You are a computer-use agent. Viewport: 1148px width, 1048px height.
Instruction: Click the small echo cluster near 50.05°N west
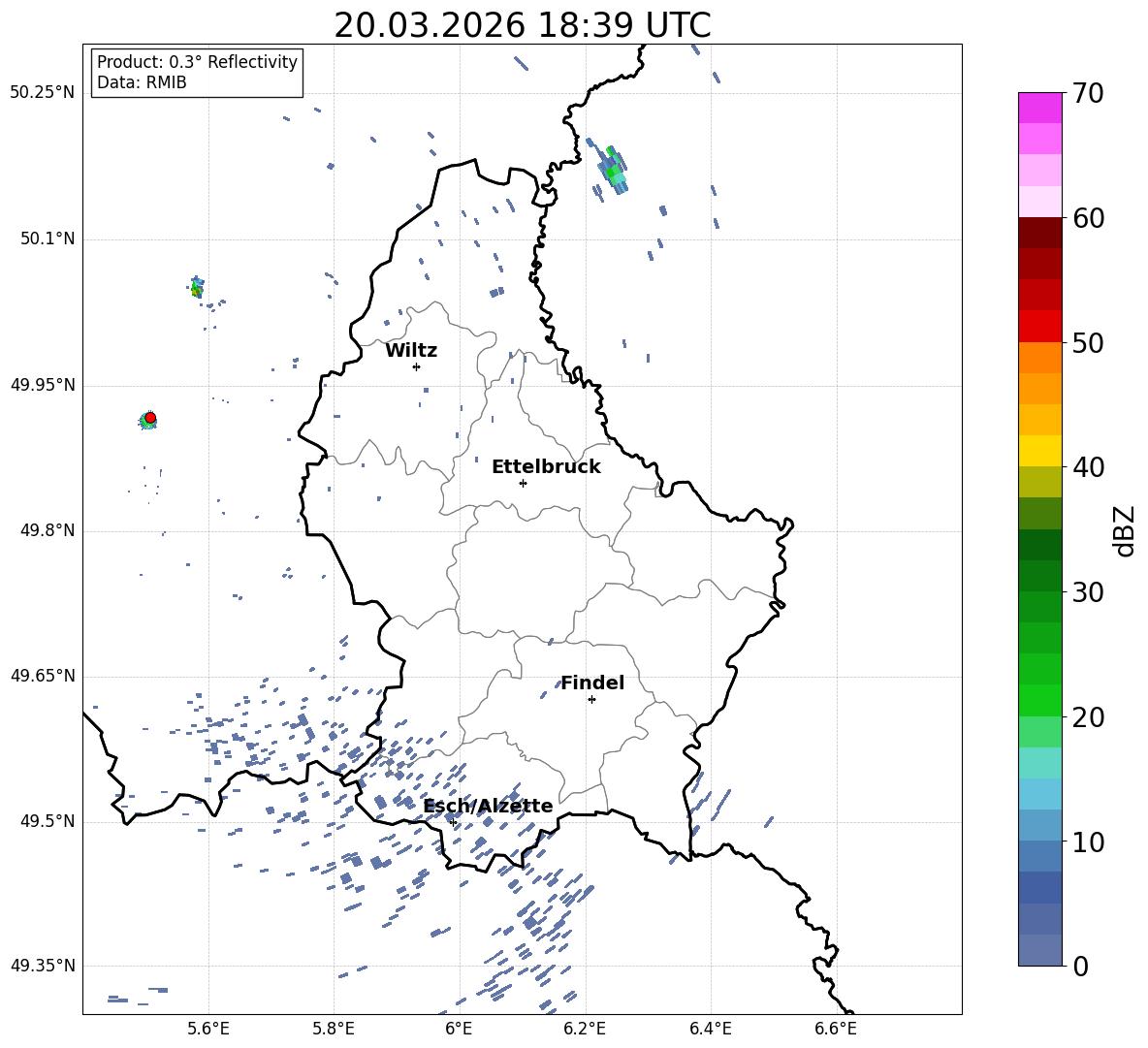coord(196,287)
